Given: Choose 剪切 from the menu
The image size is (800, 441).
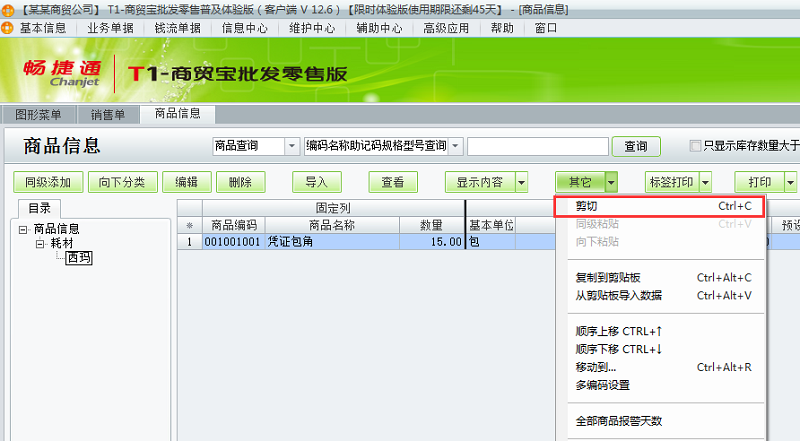Looking at the screenshot, I should pyautogui.click(x=659, y=207).
